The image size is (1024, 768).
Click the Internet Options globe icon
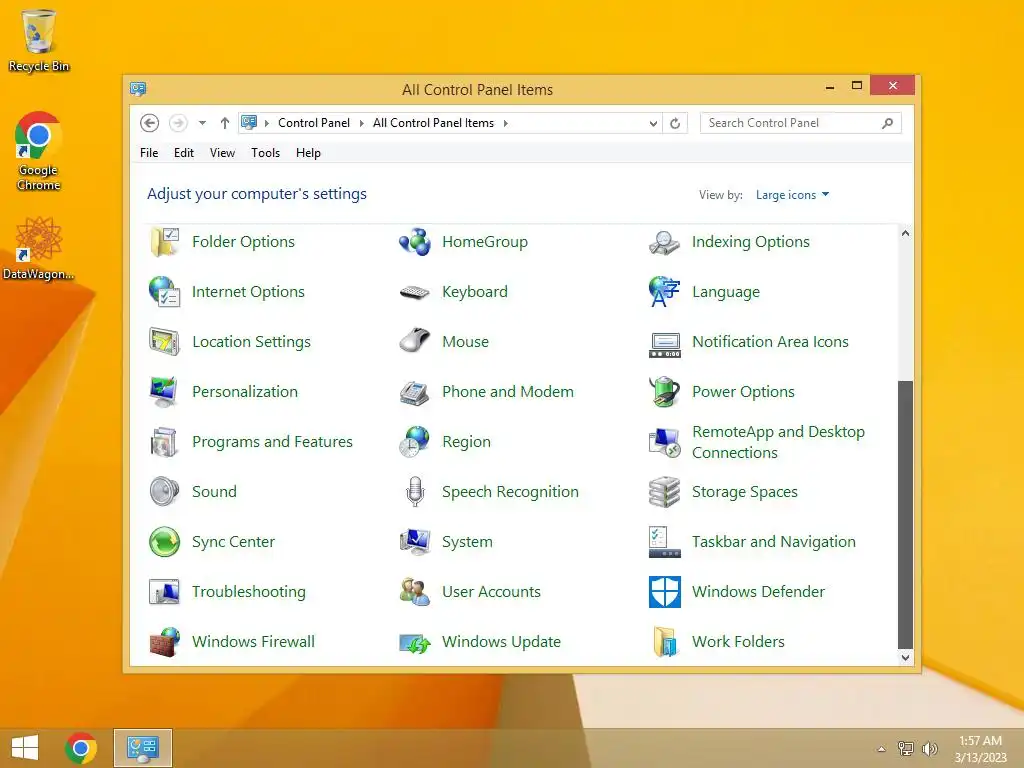(x=164, y=292)
